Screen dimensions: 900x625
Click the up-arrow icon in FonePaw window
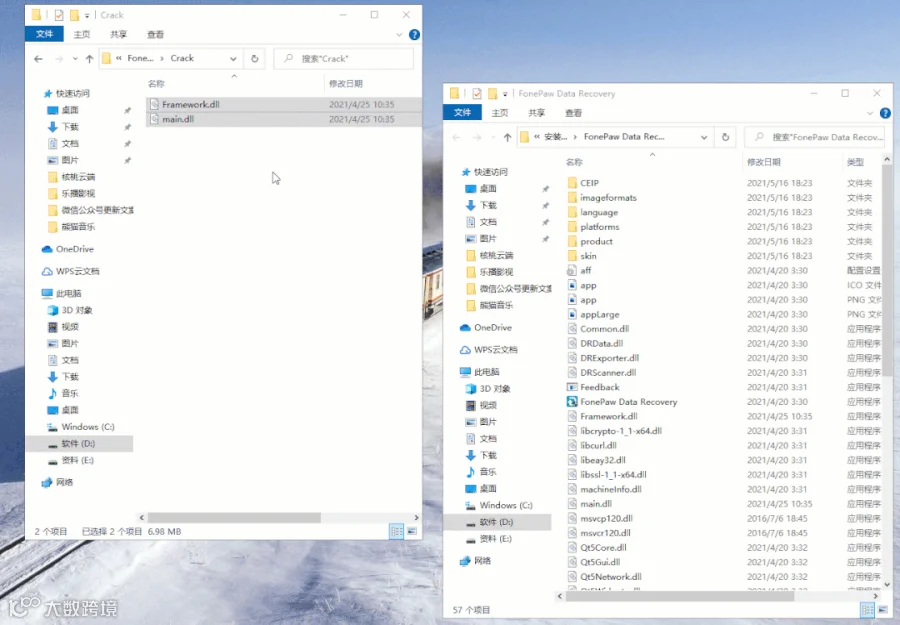tap(507, 137)
